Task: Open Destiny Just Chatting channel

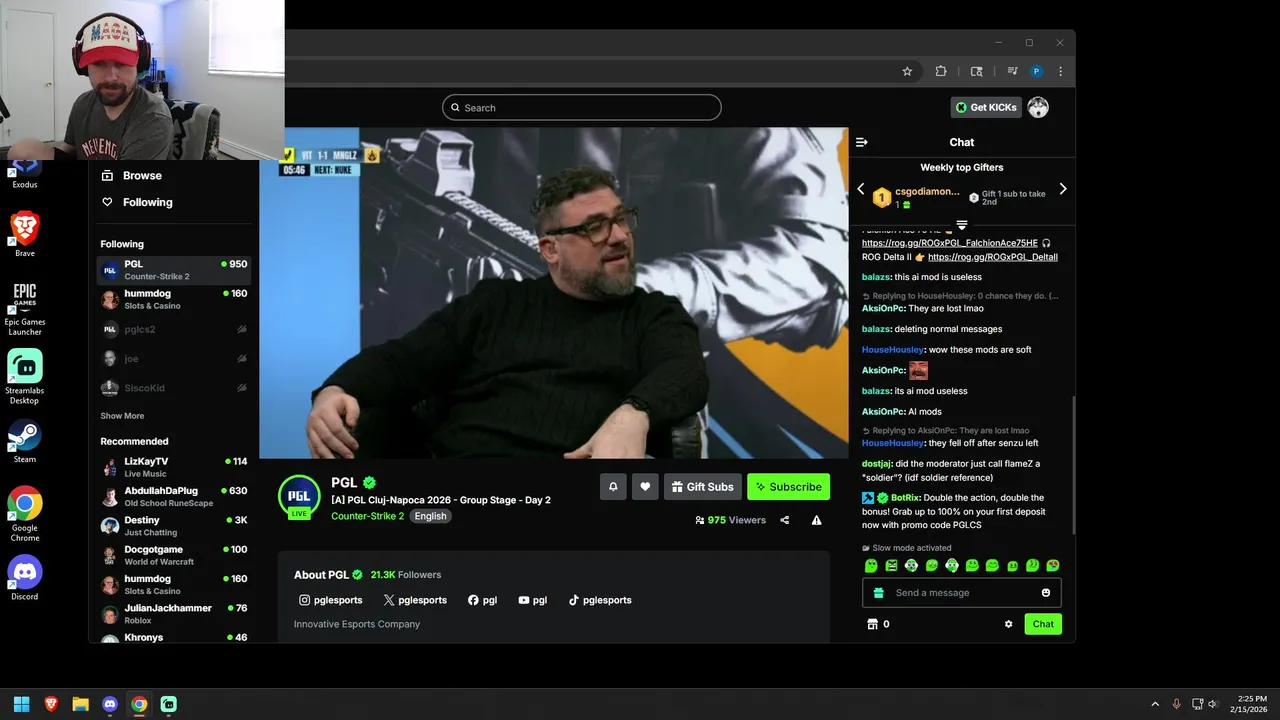Action: click(174, 526)
